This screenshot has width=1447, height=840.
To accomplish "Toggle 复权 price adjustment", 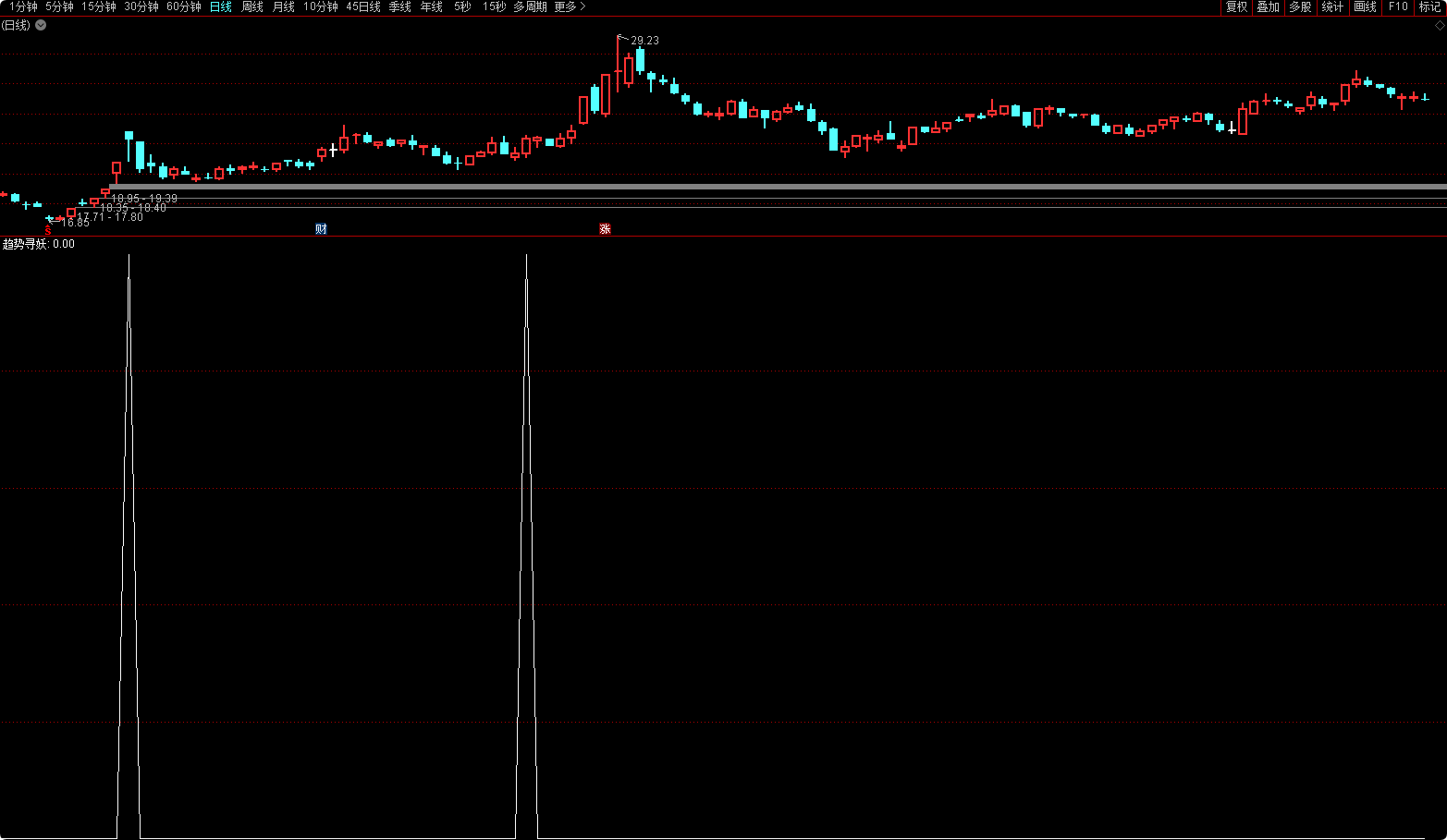I will coord(1236,7).
